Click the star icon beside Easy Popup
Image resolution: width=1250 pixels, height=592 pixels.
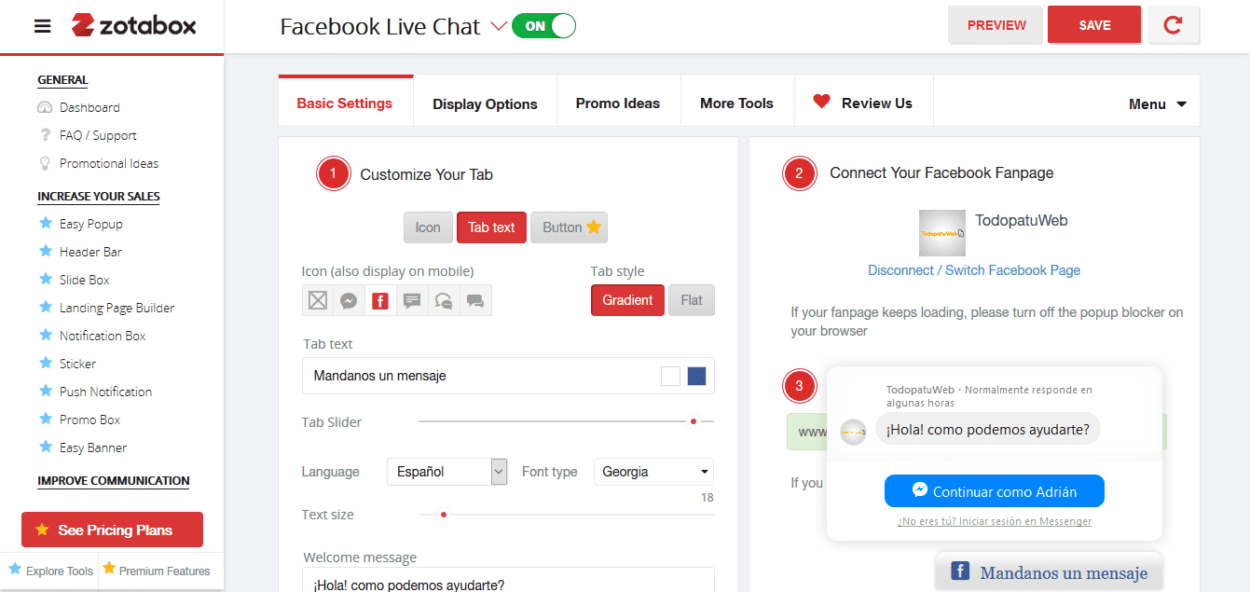tap(45, 223)
